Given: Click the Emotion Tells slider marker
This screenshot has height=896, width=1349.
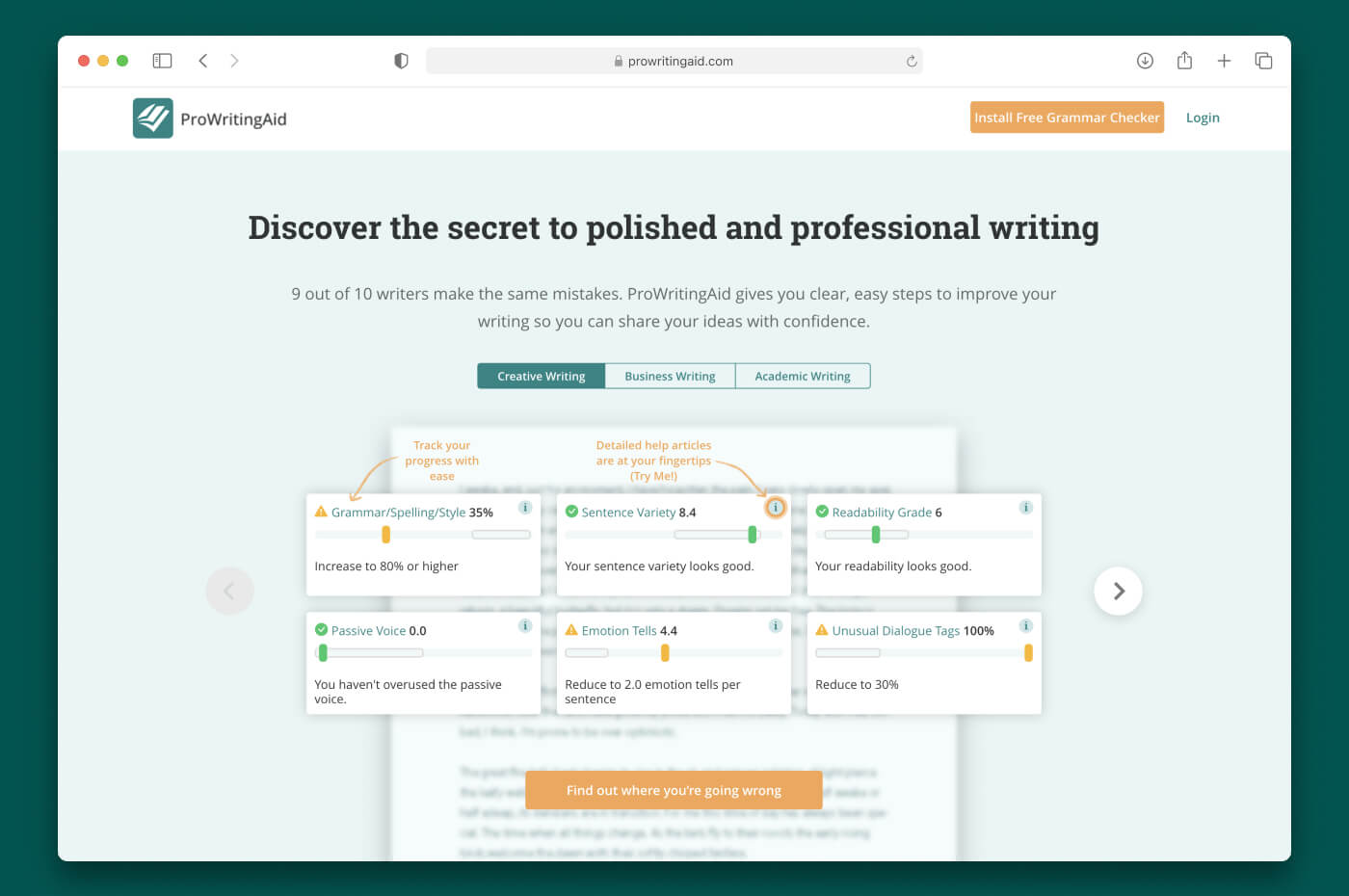Looking at the screenshot, I should [x=665, y=653].
